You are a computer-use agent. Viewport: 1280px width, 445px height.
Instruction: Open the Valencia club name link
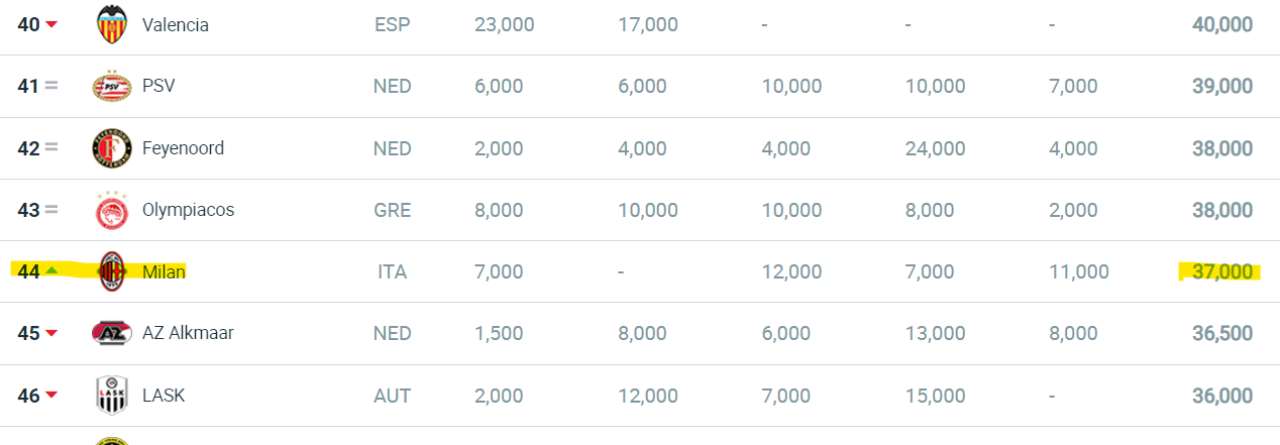pos(175,25)
